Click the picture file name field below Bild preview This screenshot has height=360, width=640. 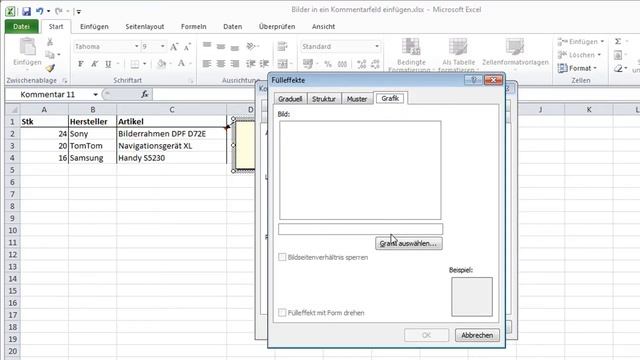click(360, 229)
